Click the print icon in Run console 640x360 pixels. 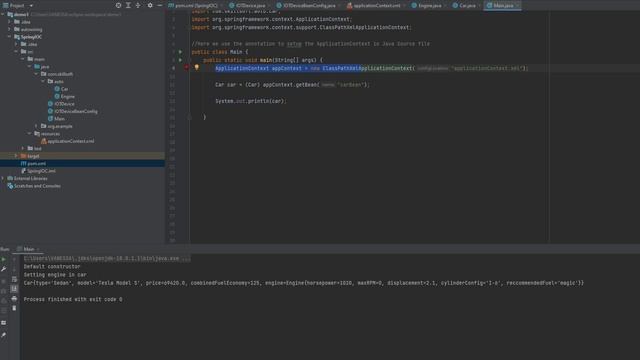pos(14,299)
